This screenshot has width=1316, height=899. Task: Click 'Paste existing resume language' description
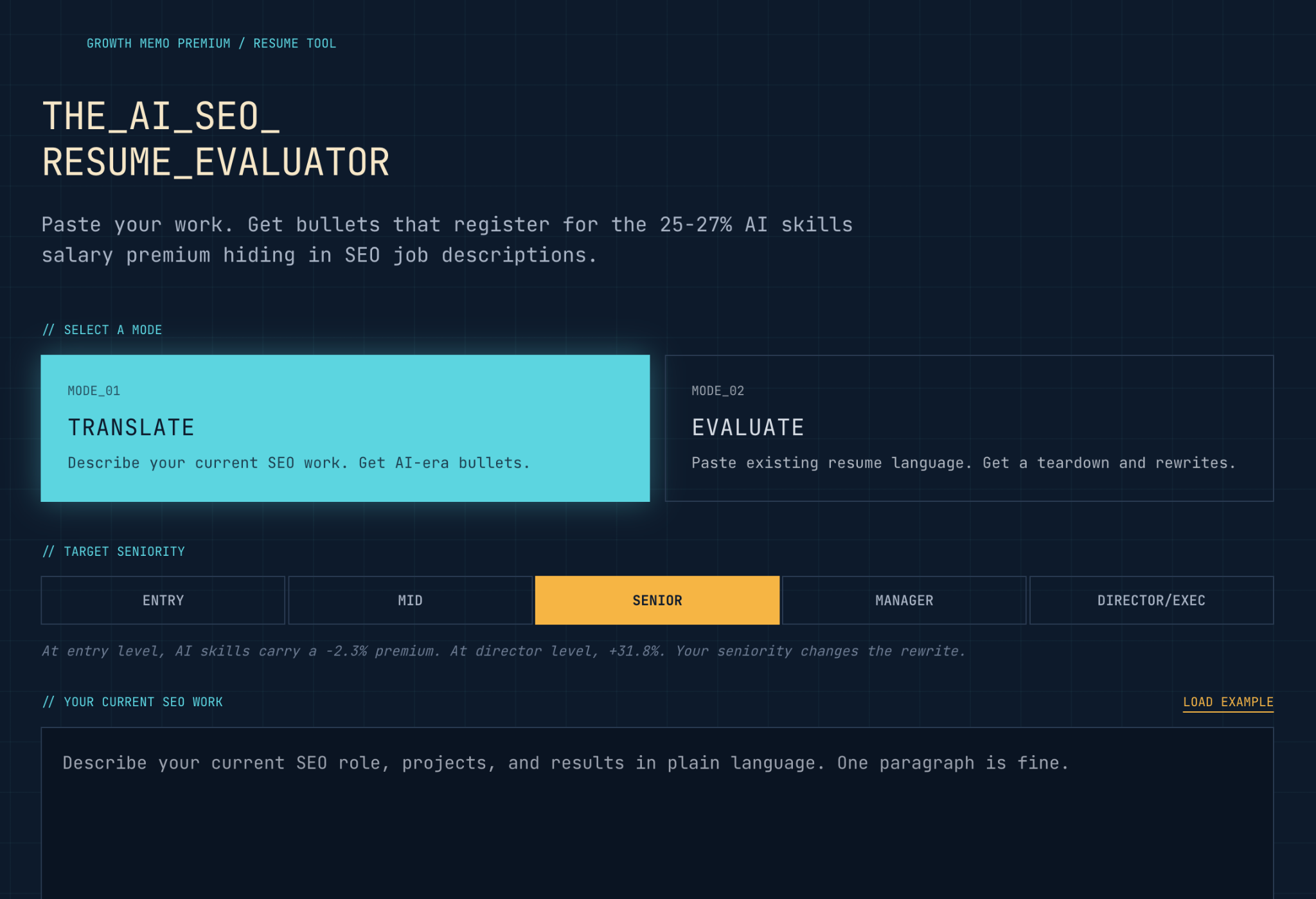pos(963,463)
